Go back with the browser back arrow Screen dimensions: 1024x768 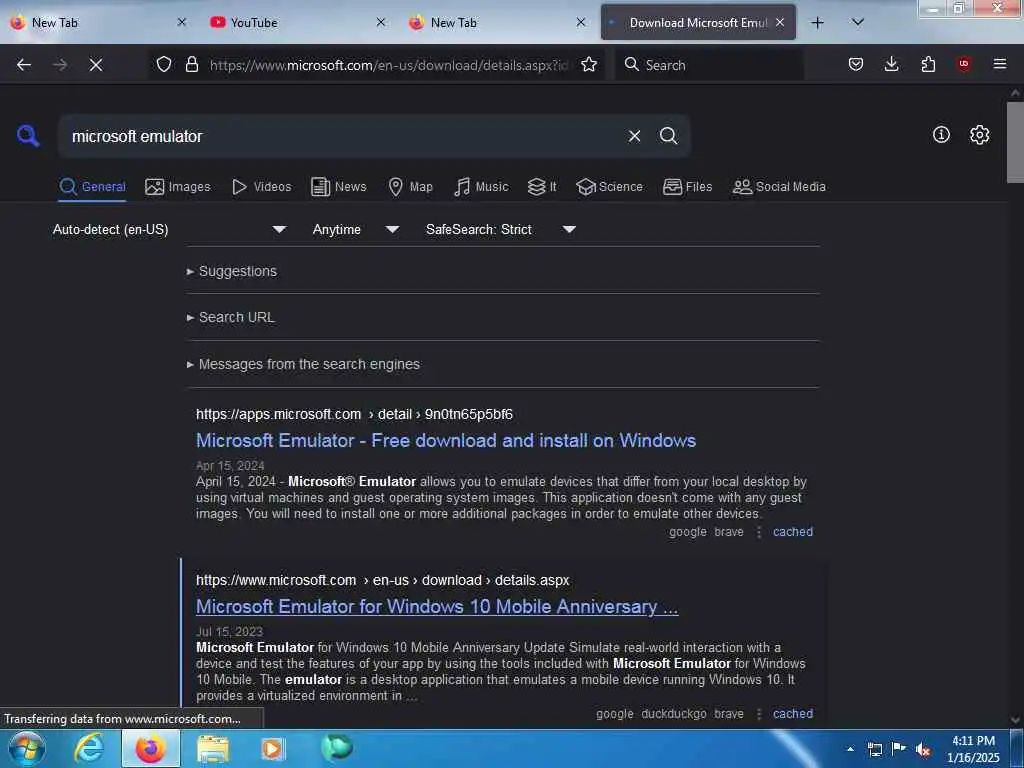(x=24, y=65)
